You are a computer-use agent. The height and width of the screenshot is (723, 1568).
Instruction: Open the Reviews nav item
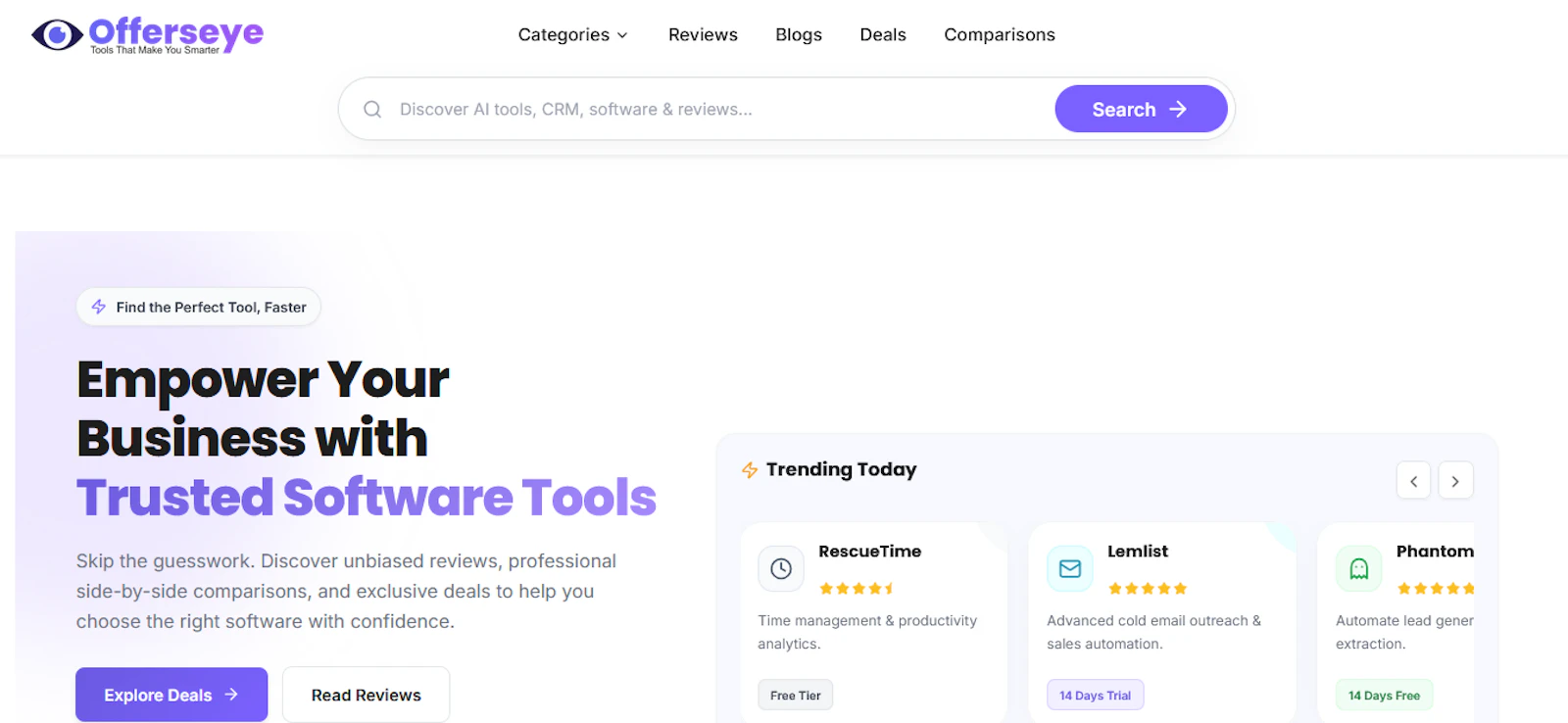point(703,35)
